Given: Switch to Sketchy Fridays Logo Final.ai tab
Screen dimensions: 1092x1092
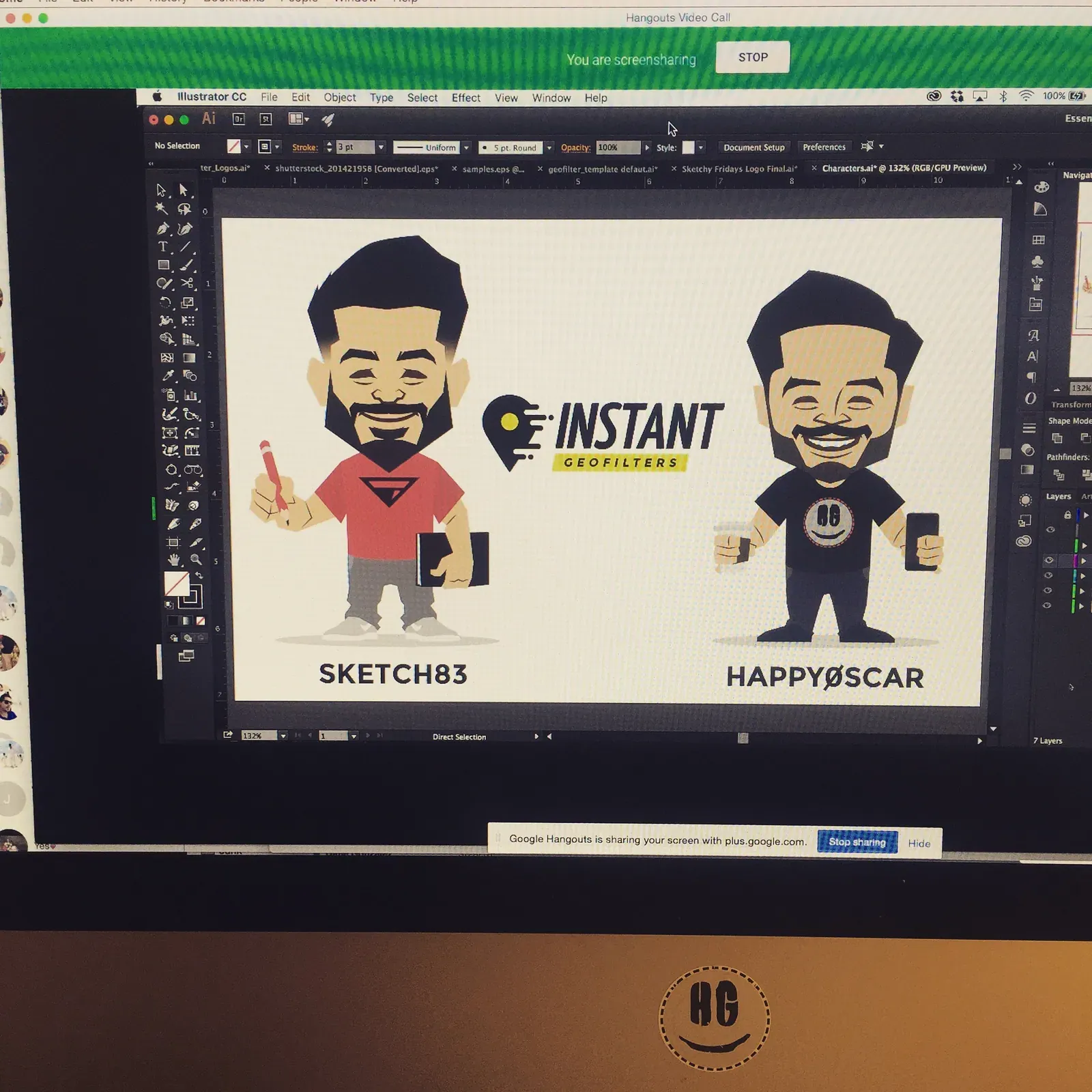Looking at the screenshot, I should pyautogui.click(x=739, y=169).
